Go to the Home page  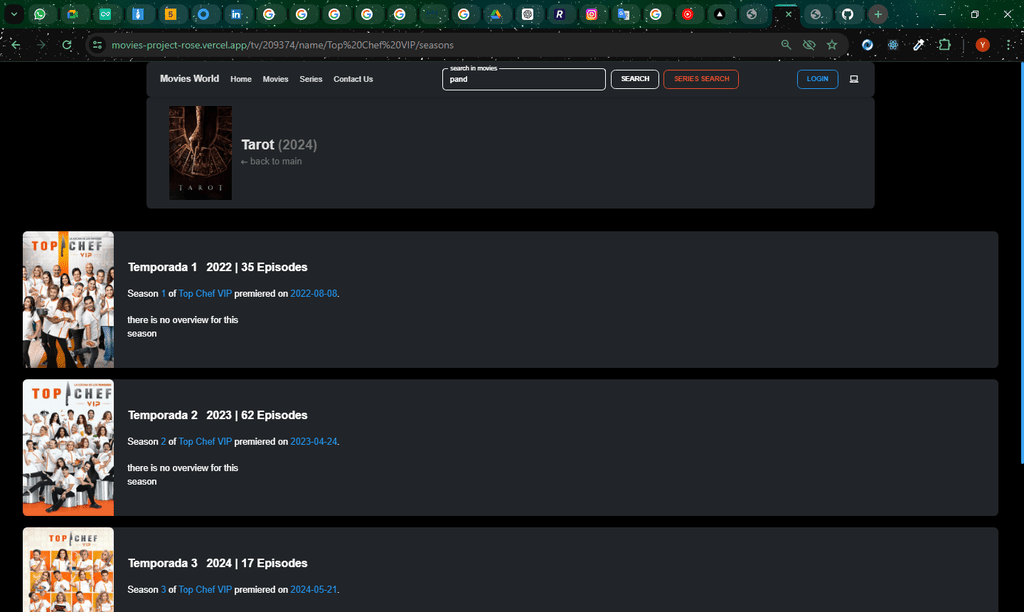click(241, 79)
